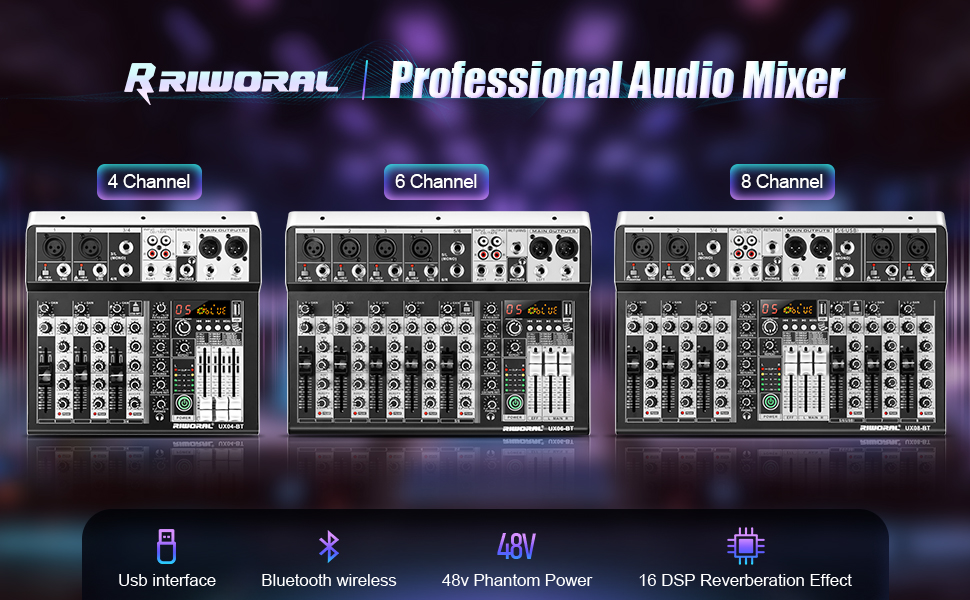Click the USB interface icon
The image size is (970, 600).
coord(167,545)
